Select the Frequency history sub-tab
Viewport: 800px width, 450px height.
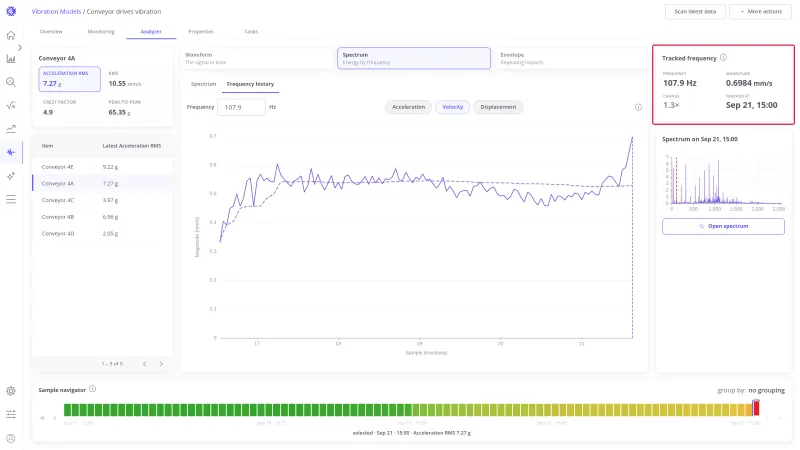tap(251, 84)
